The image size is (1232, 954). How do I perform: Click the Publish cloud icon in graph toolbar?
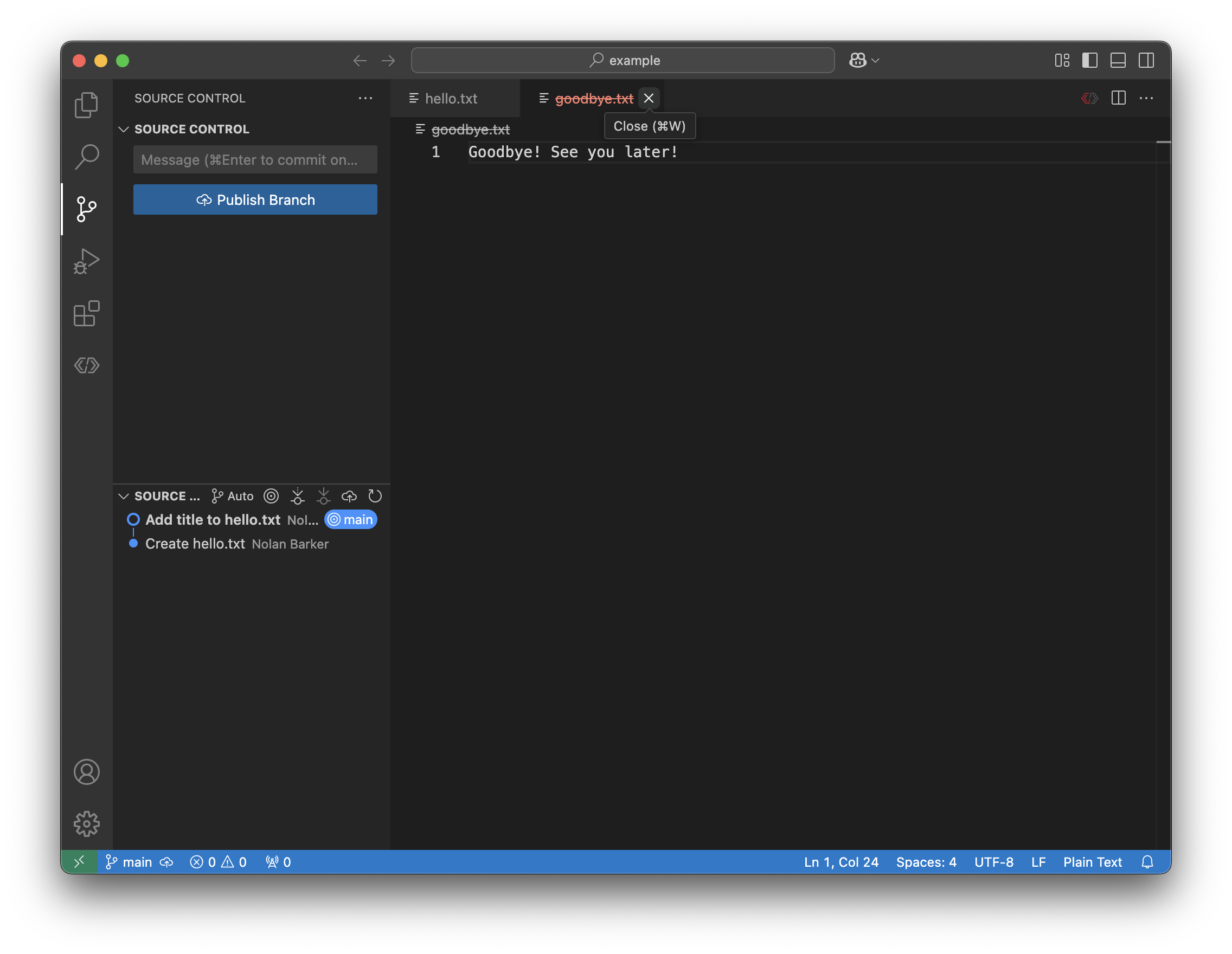click(x=349, y=496)
